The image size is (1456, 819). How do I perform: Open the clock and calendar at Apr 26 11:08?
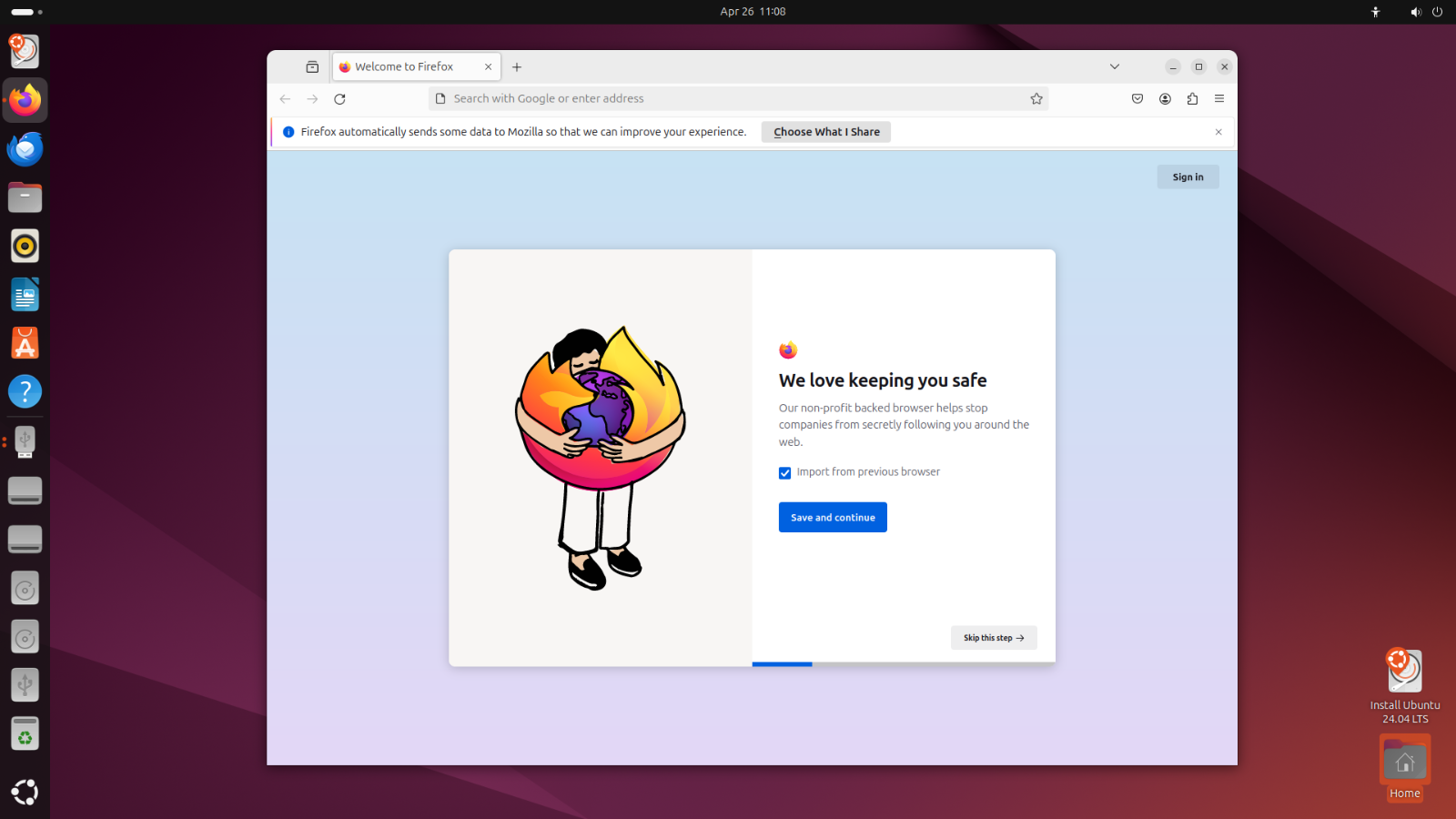click(753, 12)
